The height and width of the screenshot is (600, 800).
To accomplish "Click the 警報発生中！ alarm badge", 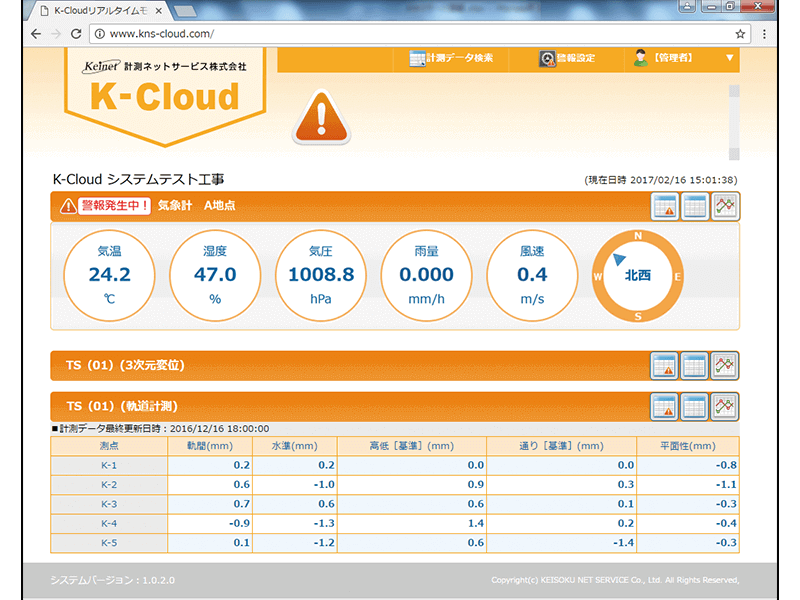I will pyautogui.click(x=114, y=206).
